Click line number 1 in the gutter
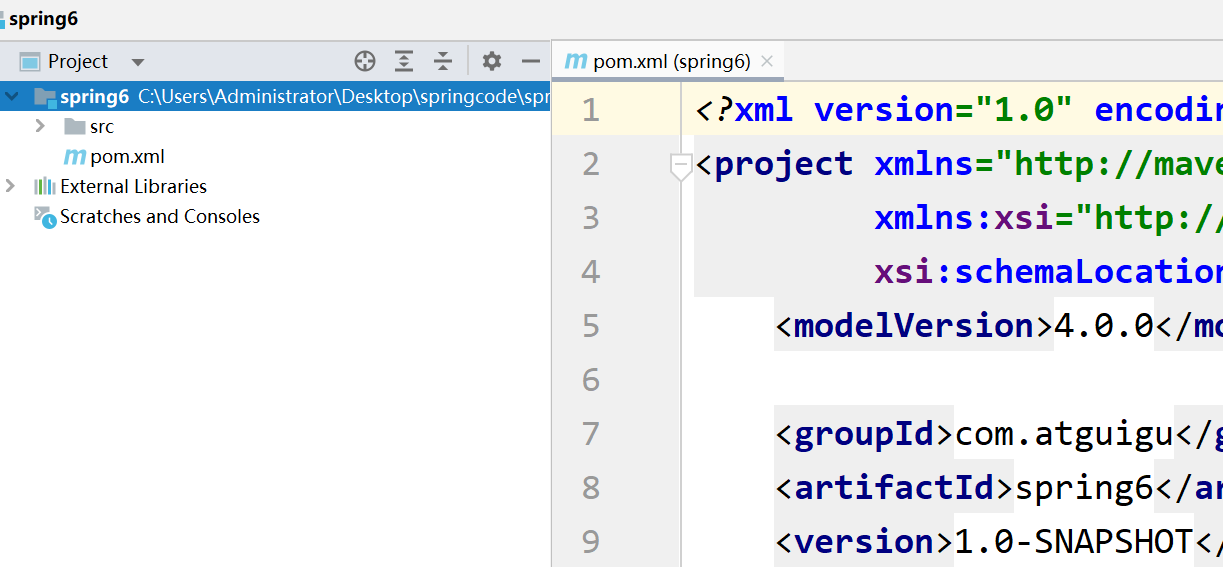This screenshot has height=567, width=1223. coord(590,109)
